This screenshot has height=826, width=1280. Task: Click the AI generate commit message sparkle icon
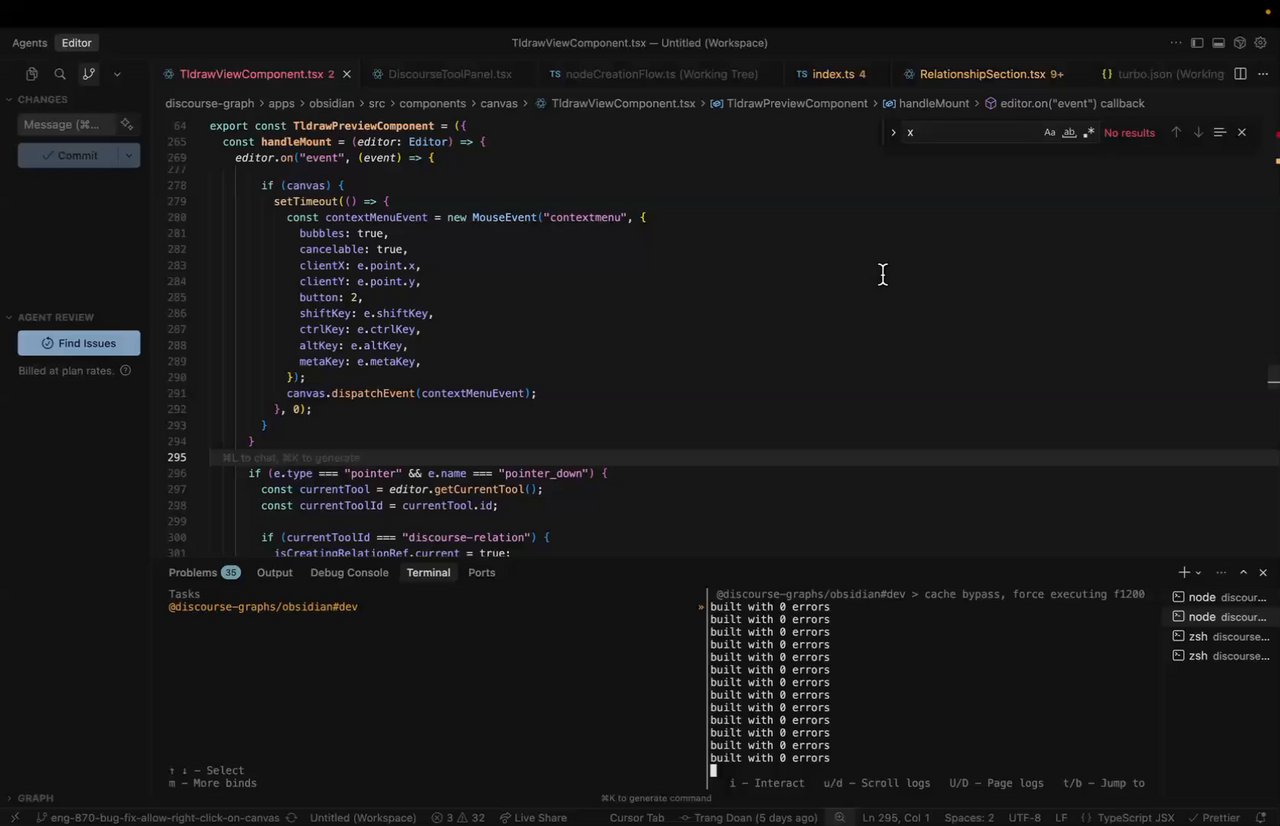point(127,125)
